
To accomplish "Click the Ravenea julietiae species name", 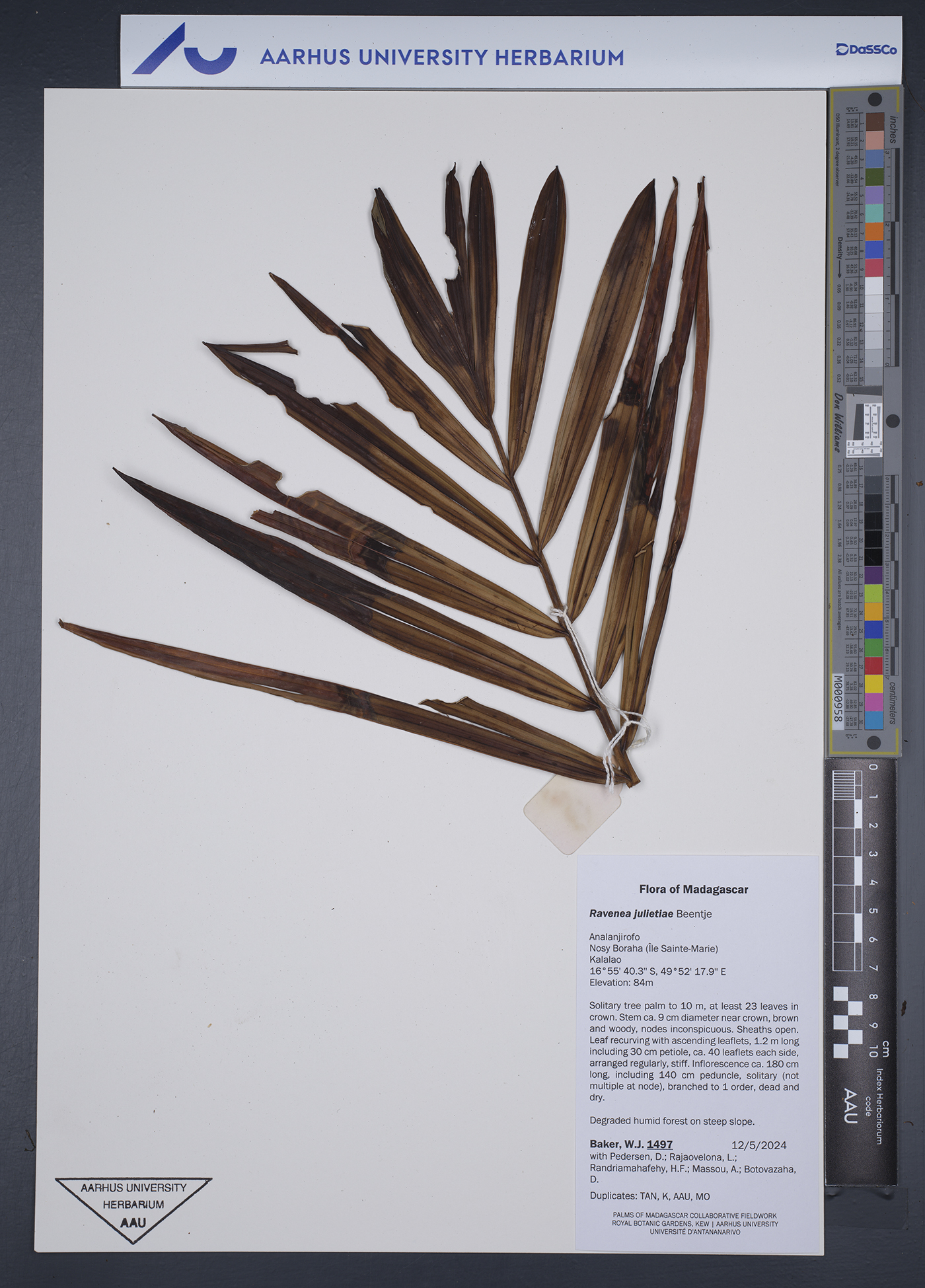I will [x=631, y=913].
